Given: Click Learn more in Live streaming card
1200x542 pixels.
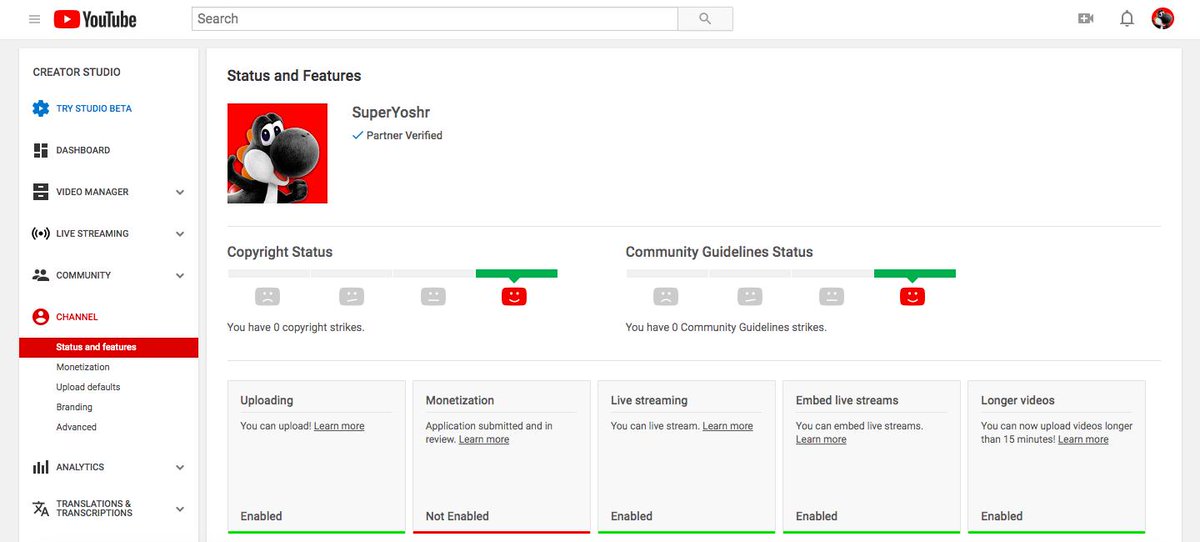Looking at the screenshot, I should coord(728,426).
